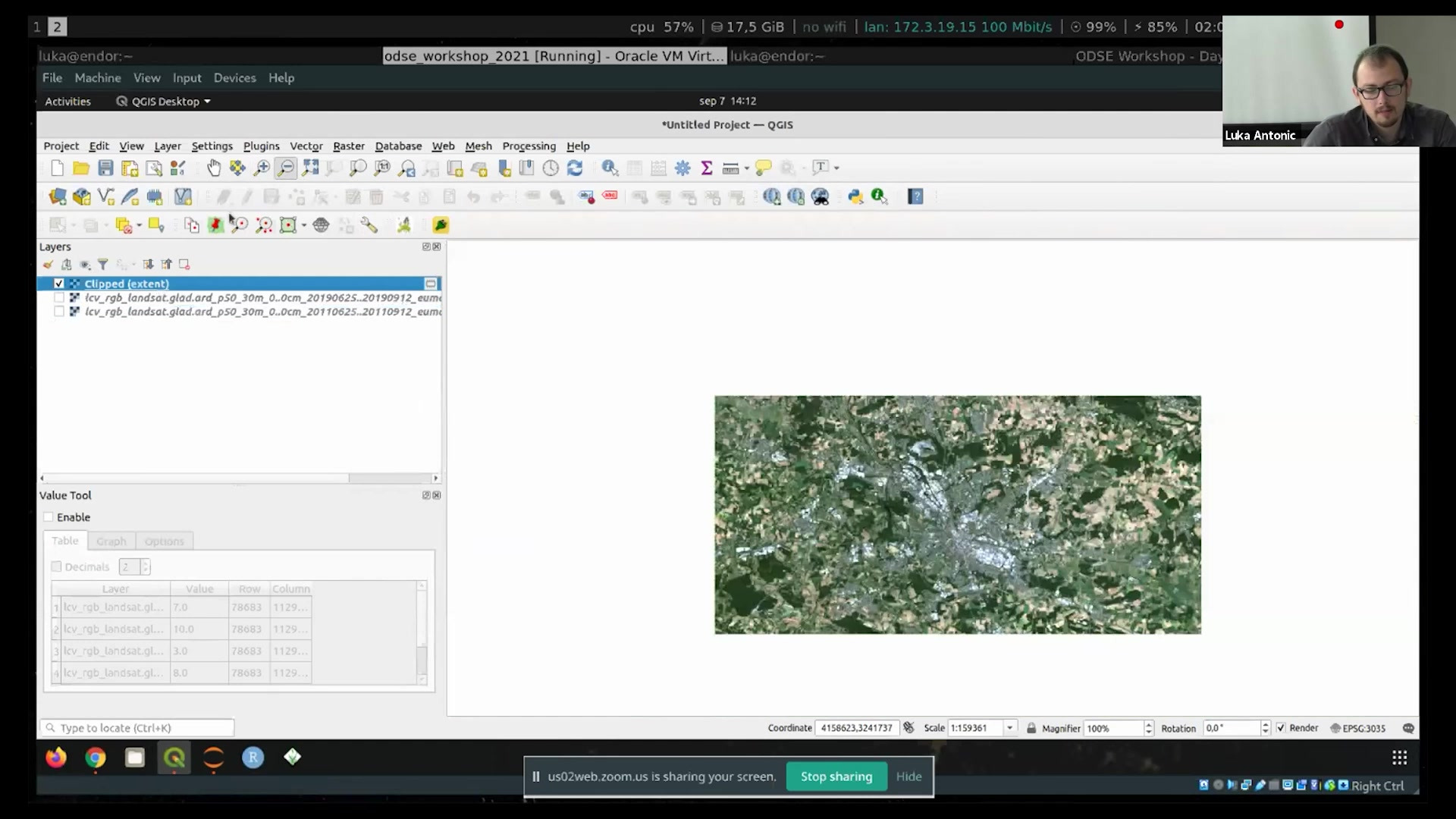Toggle visibility of Clipped (extent) layer
This screenshot has width=1456, height=819.
[59, 284]
